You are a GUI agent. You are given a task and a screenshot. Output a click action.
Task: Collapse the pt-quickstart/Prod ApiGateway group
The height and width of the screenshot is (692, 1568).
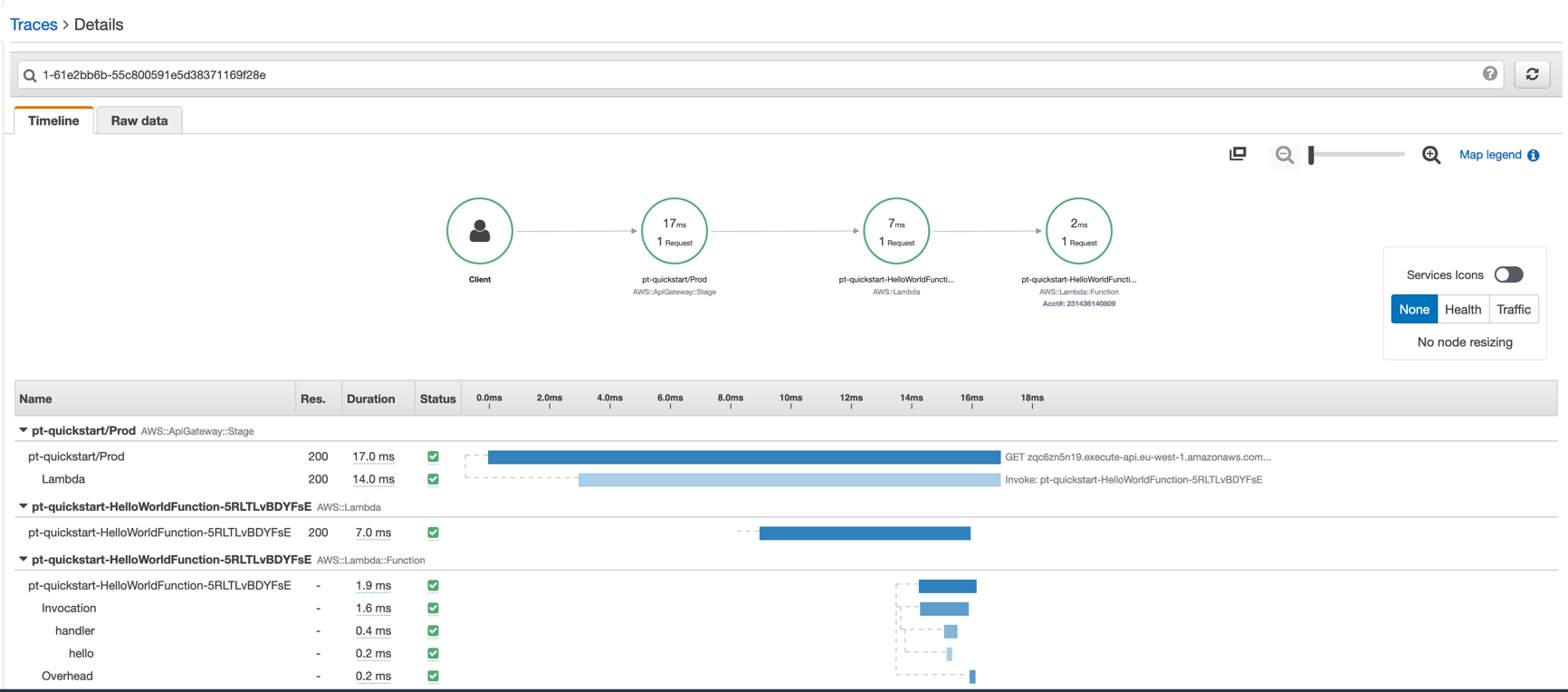coord(24,430)
